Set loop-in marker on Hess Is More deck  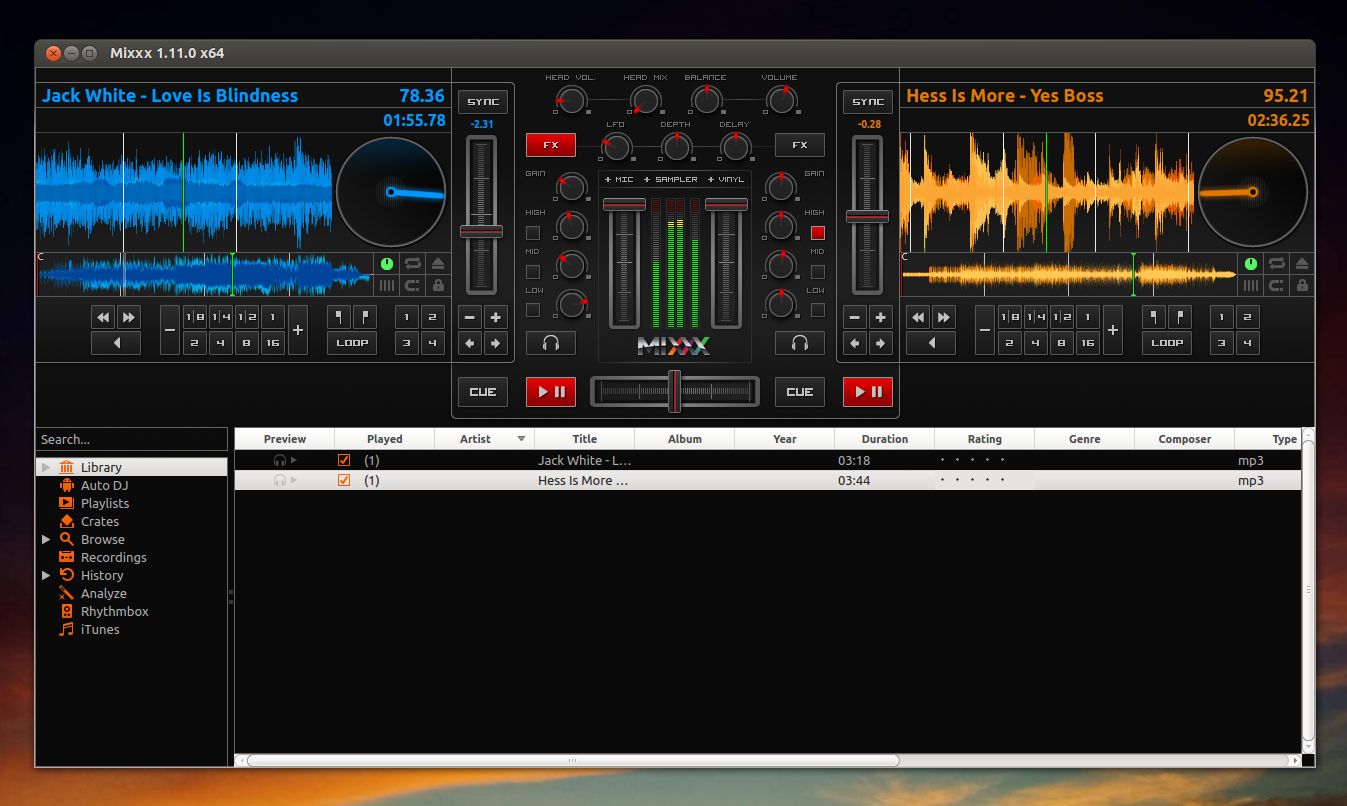1154,318
